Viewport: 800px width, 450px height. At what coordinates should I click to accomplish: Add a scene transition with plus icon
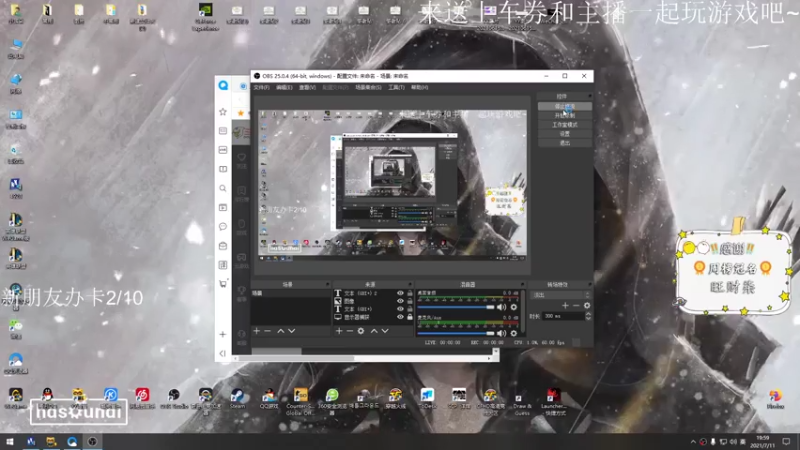point(565,306)
